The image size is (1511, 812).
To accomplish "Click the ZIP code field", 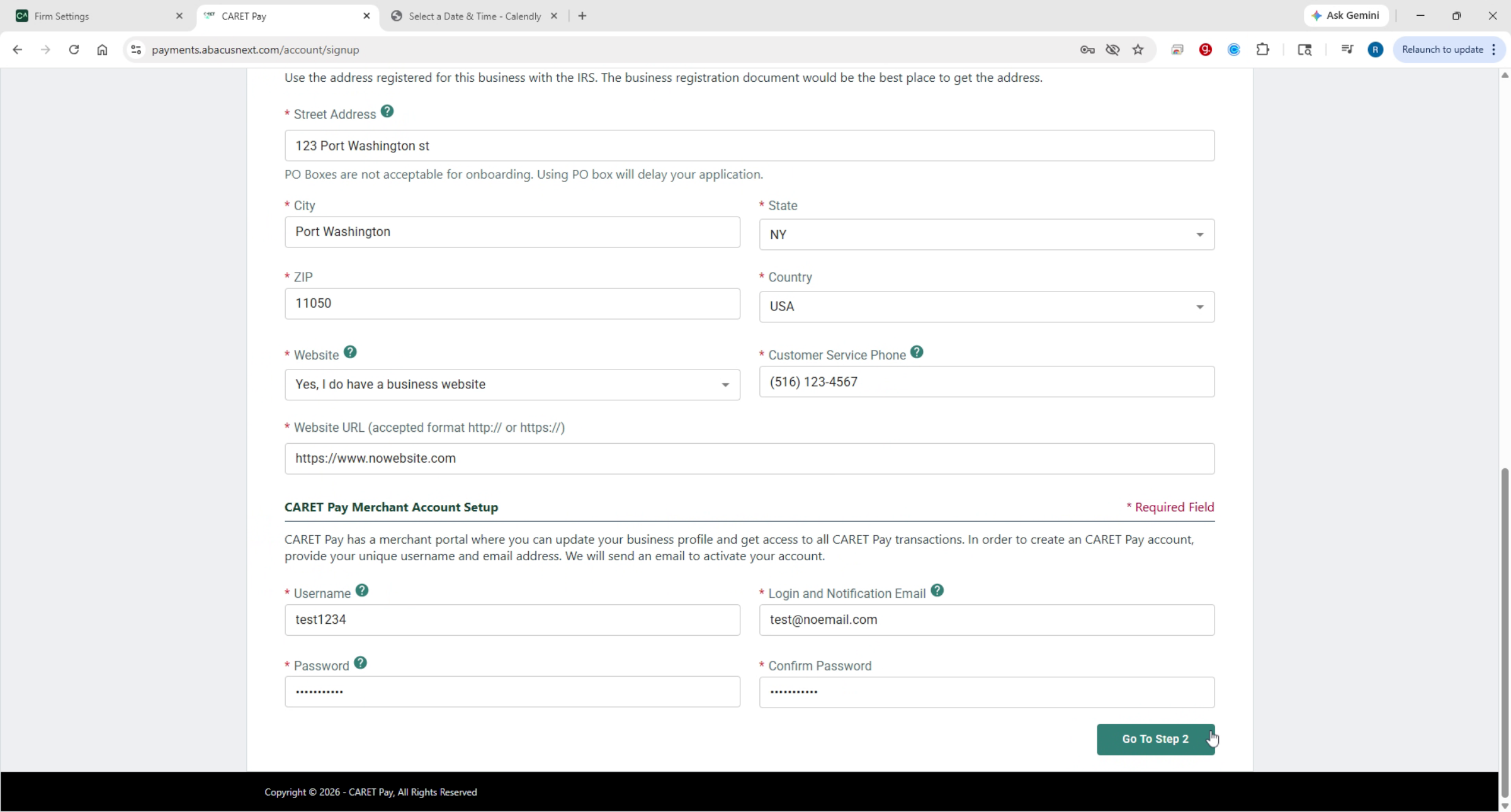I will tap(512, 303).
